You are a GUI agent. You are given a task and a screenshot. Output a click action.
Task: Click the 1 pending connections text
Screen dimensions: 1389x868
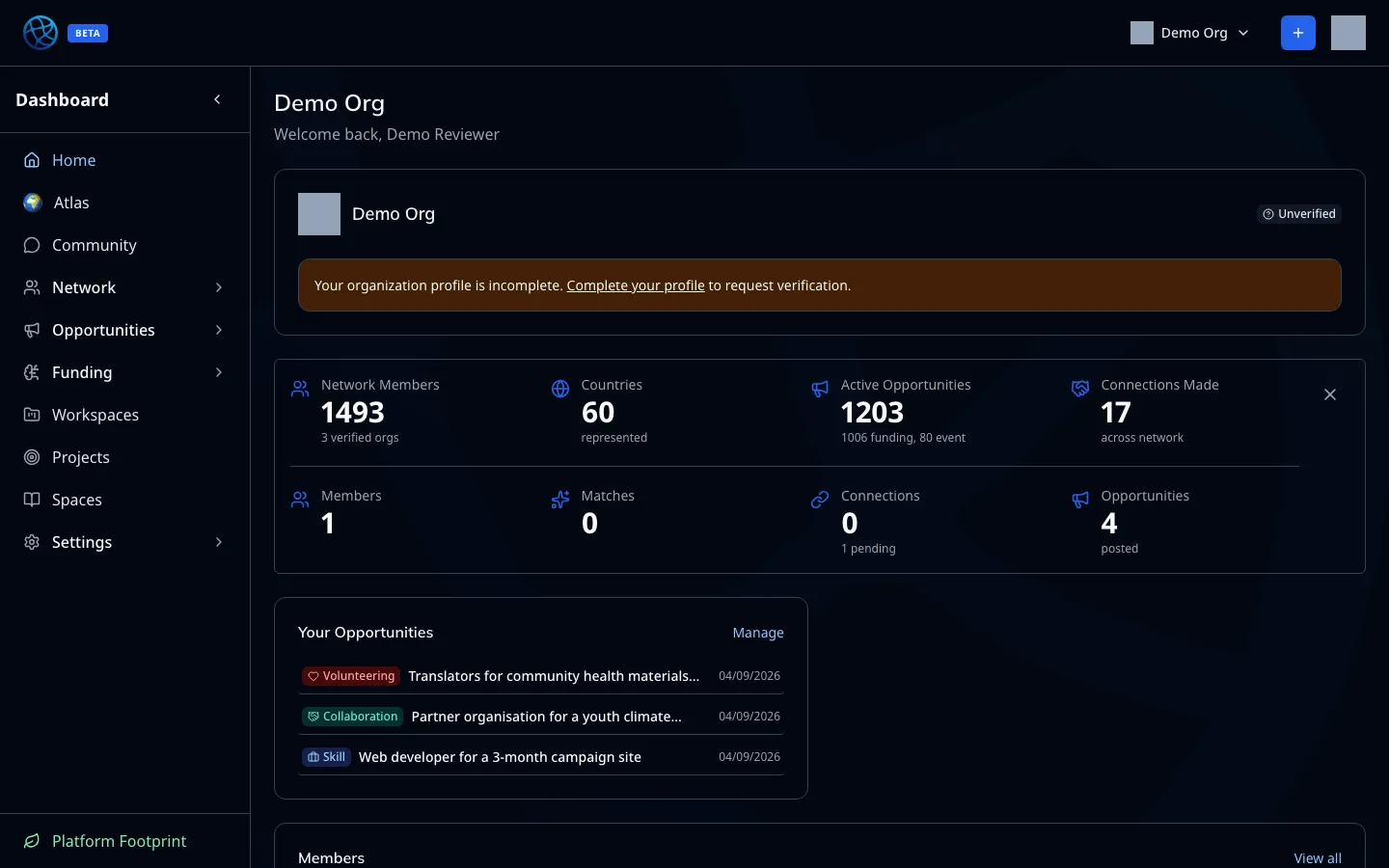[x=868, y=549]
